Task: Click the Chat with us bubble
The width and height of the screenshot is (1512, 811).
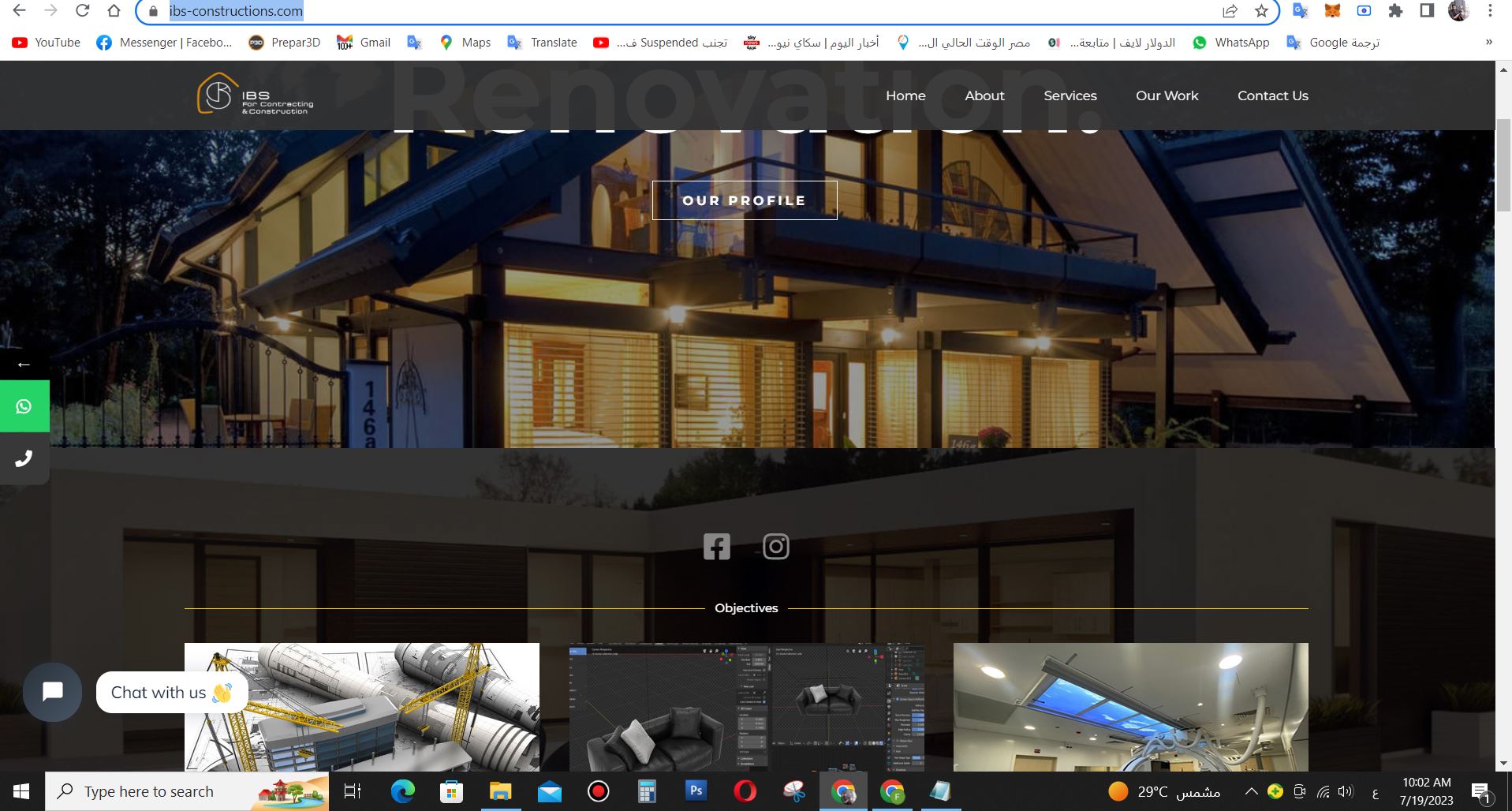Action: tap(171, 693)
